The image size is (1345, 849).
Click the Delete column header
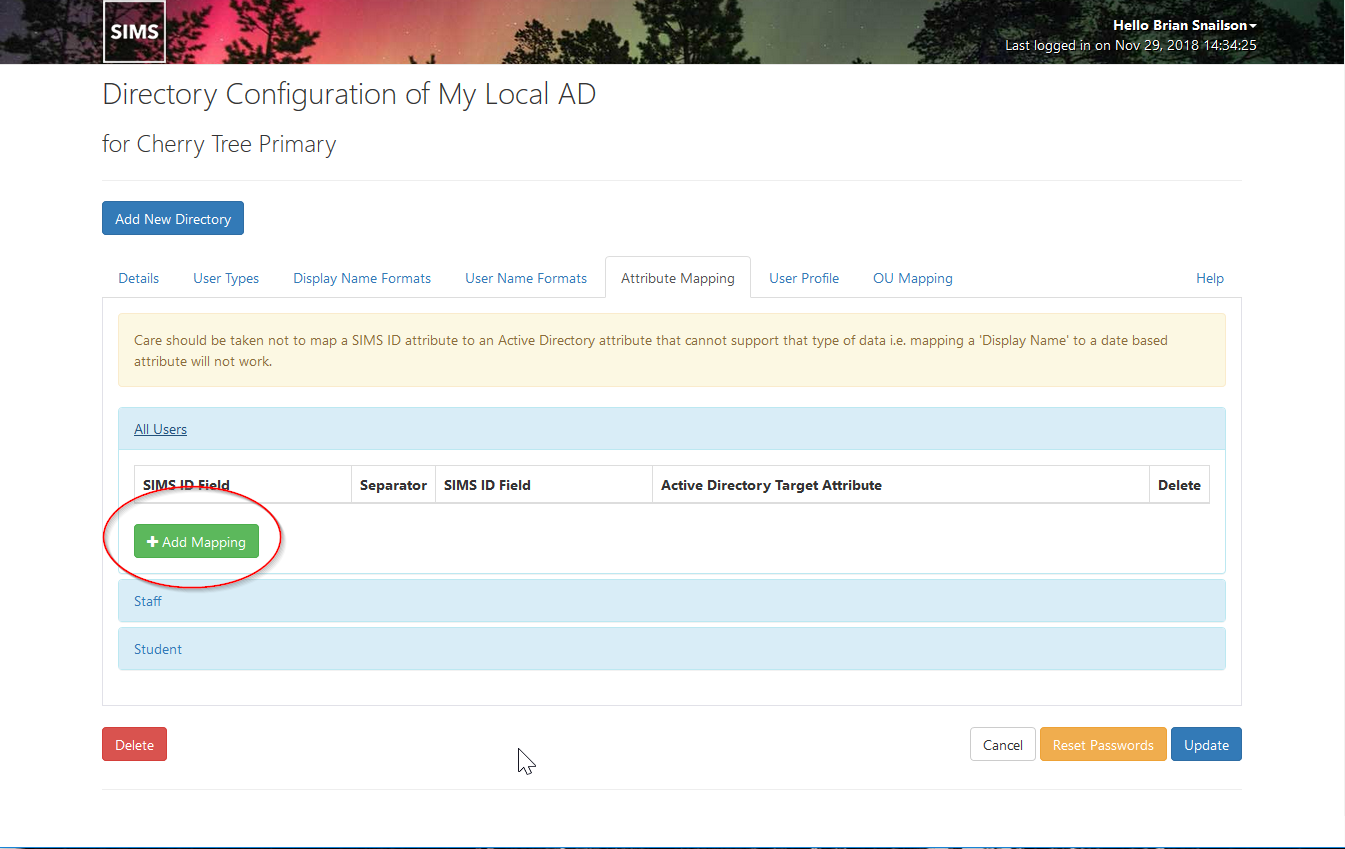click(x=1179, y=485)
